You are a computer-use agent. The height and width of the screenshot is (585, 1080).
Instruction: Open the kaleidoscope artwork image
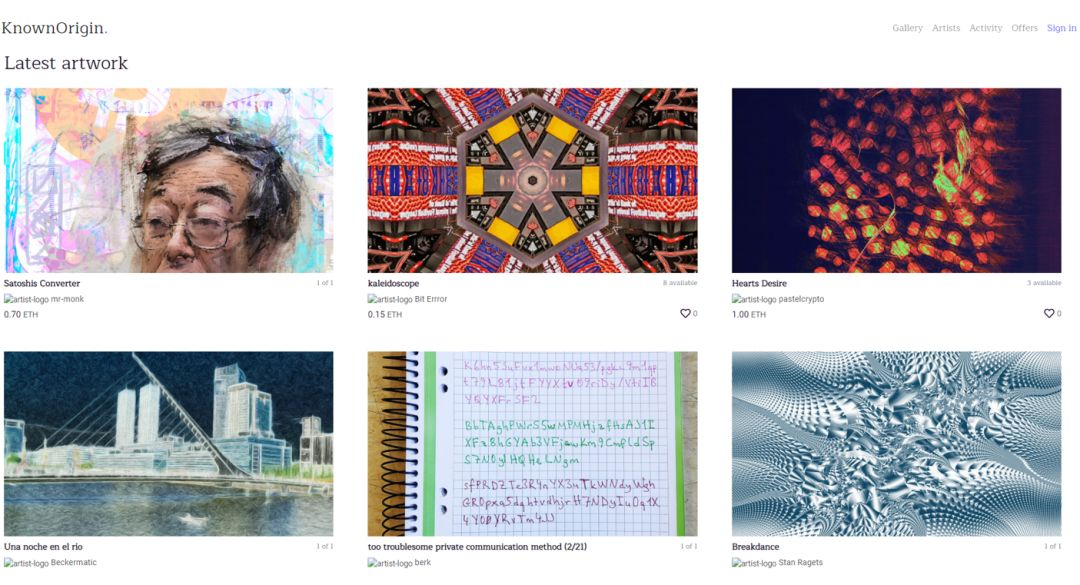point(532,181)
